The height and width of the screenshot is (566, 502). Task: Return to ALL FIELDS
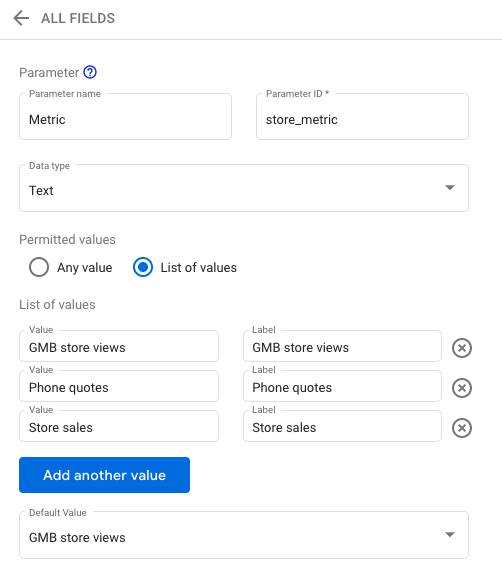pyautogui.click(x=78, y=18)
